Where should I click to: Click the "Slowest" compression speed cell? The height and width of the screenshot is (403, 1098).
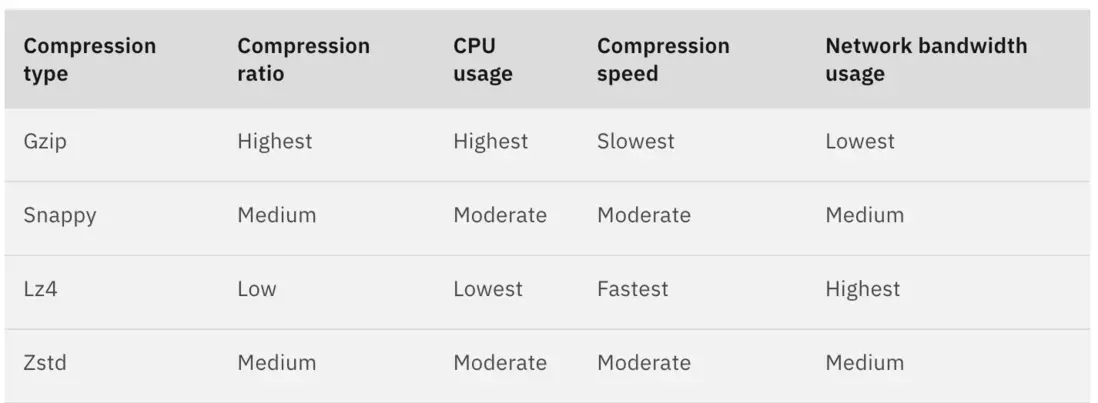(x=635, y=142)
